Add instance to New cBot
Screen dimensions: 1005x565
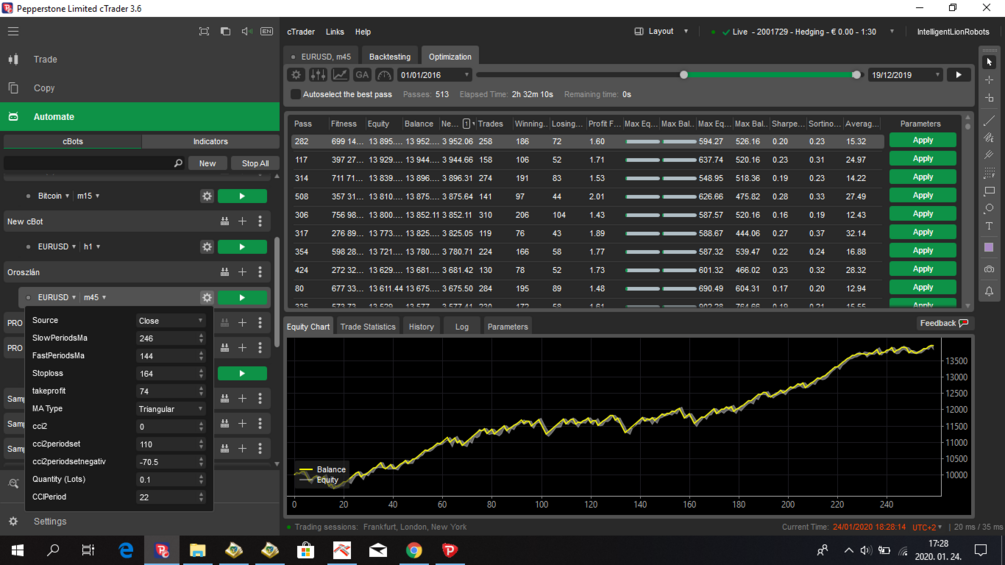[242, 221]
